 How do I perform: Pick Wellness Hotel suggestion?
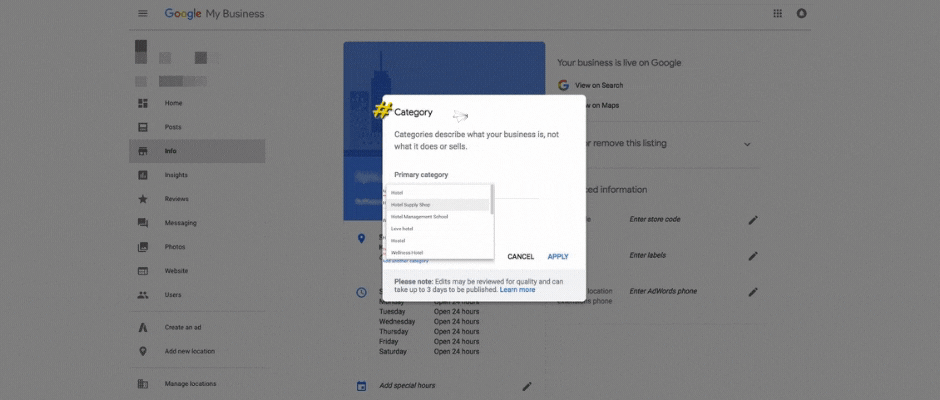[438, 252]
